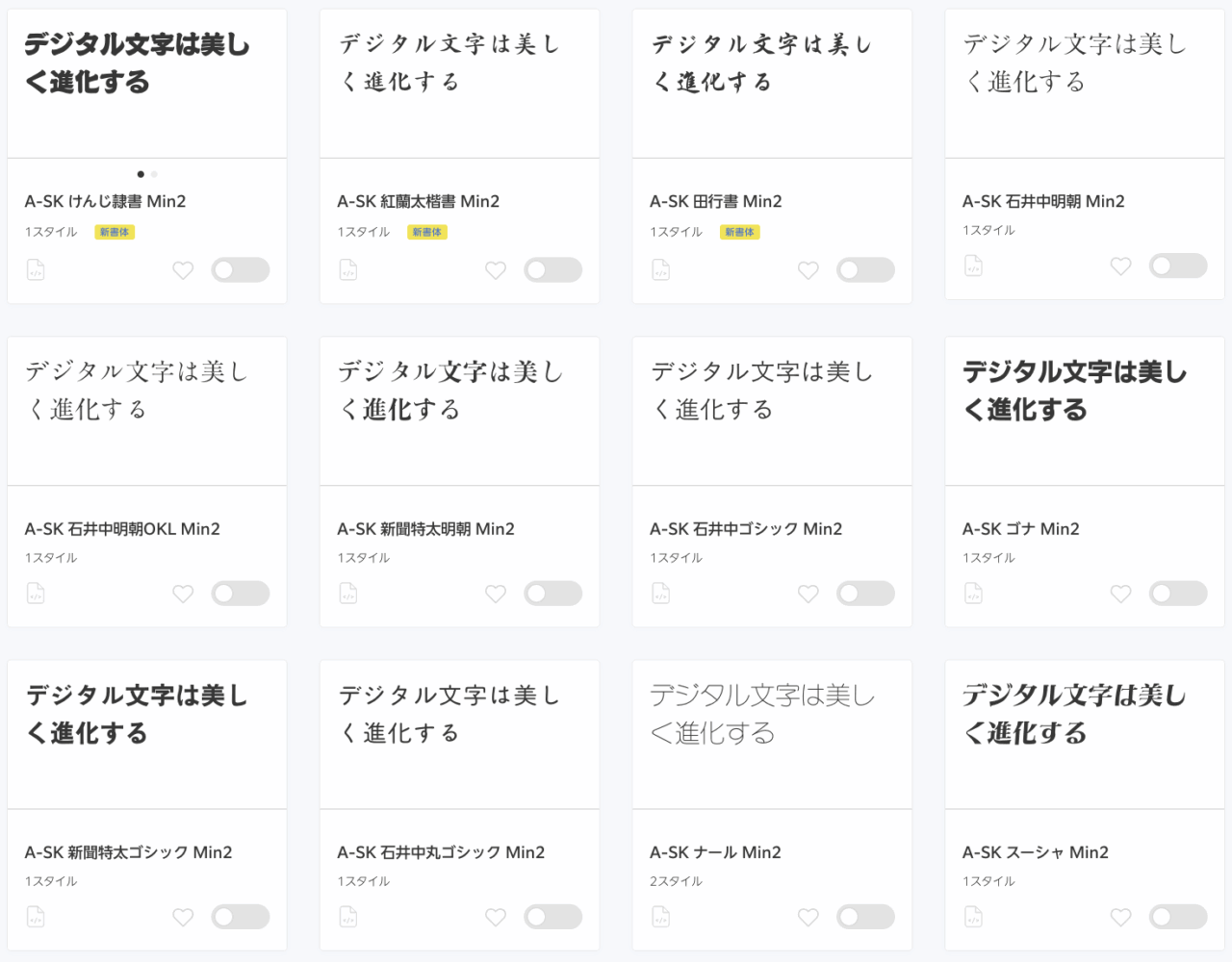Heart the A-SK 石井中丸ゴシック Min2 font
The width and height of the screenshot is (1232, 962).
496,917
